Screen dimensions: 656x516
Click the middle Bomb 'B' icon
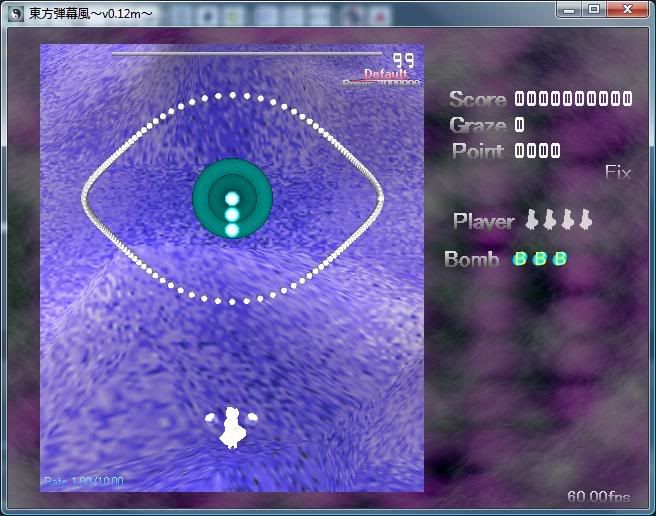(539, 259)
